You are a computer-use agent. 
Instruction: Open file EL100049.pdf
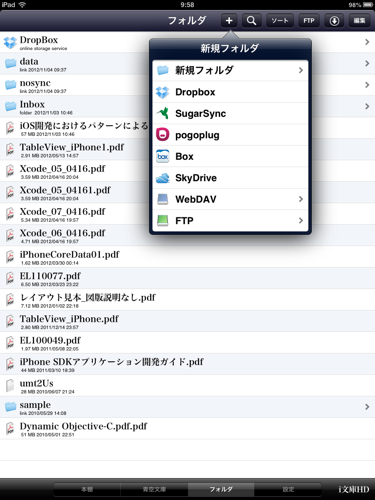187,343
